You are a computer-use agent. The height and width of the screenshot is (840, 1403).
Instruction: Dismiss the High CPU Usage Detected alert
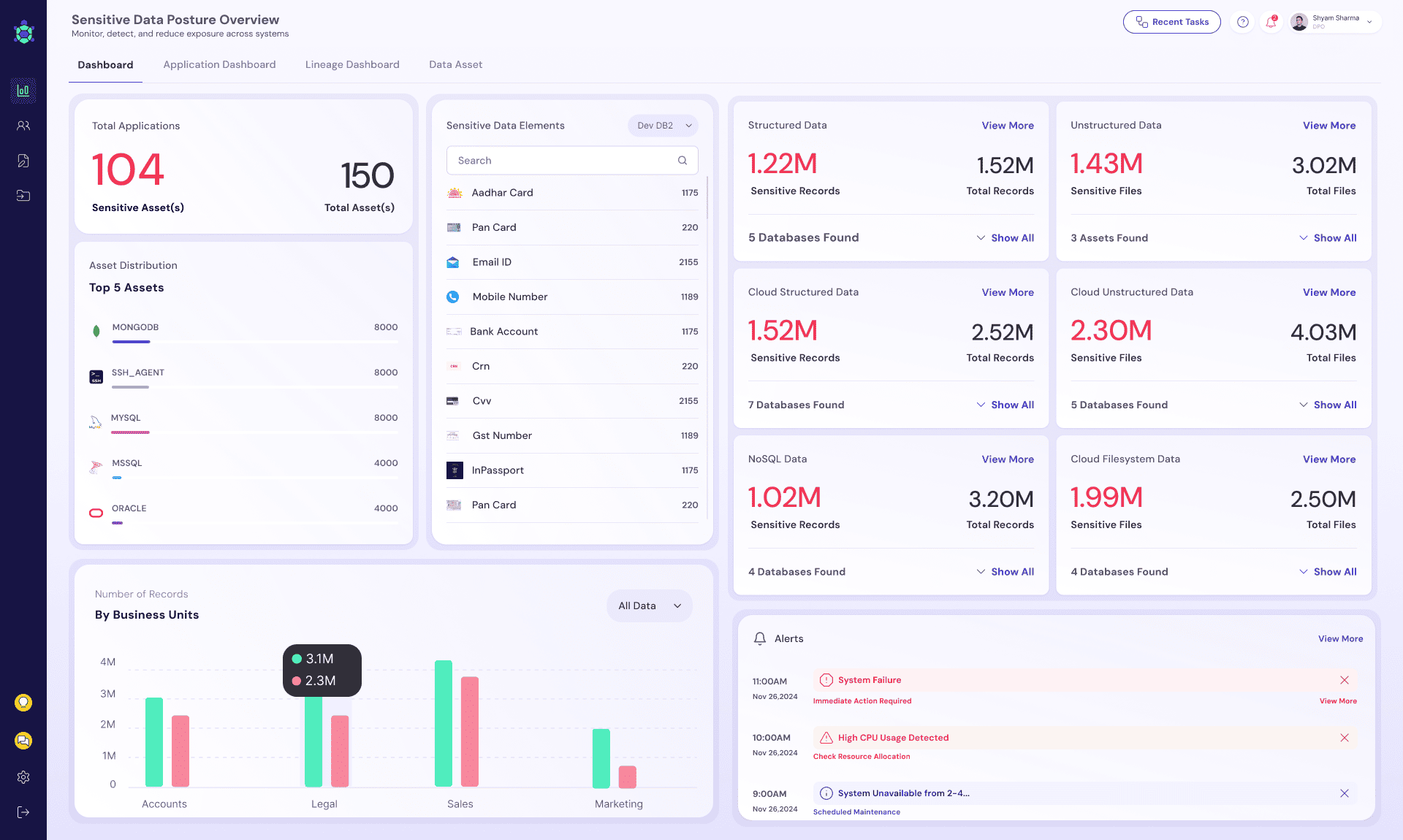point(1345,738)
